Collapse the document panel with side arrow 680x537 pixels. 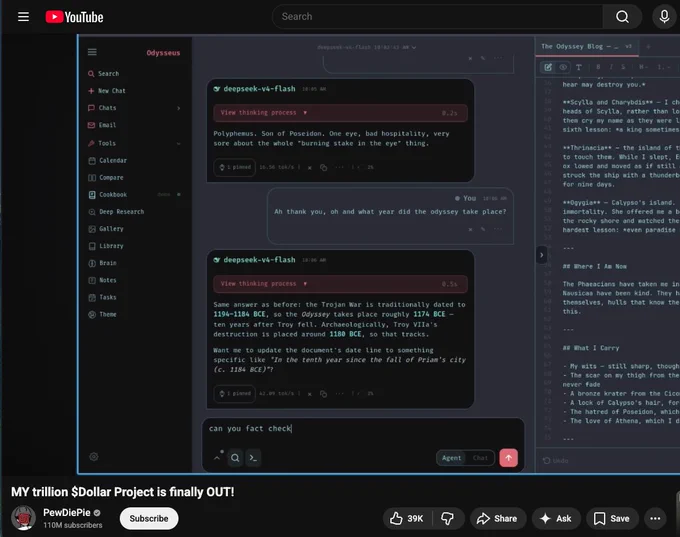click(x=541, y=255)
